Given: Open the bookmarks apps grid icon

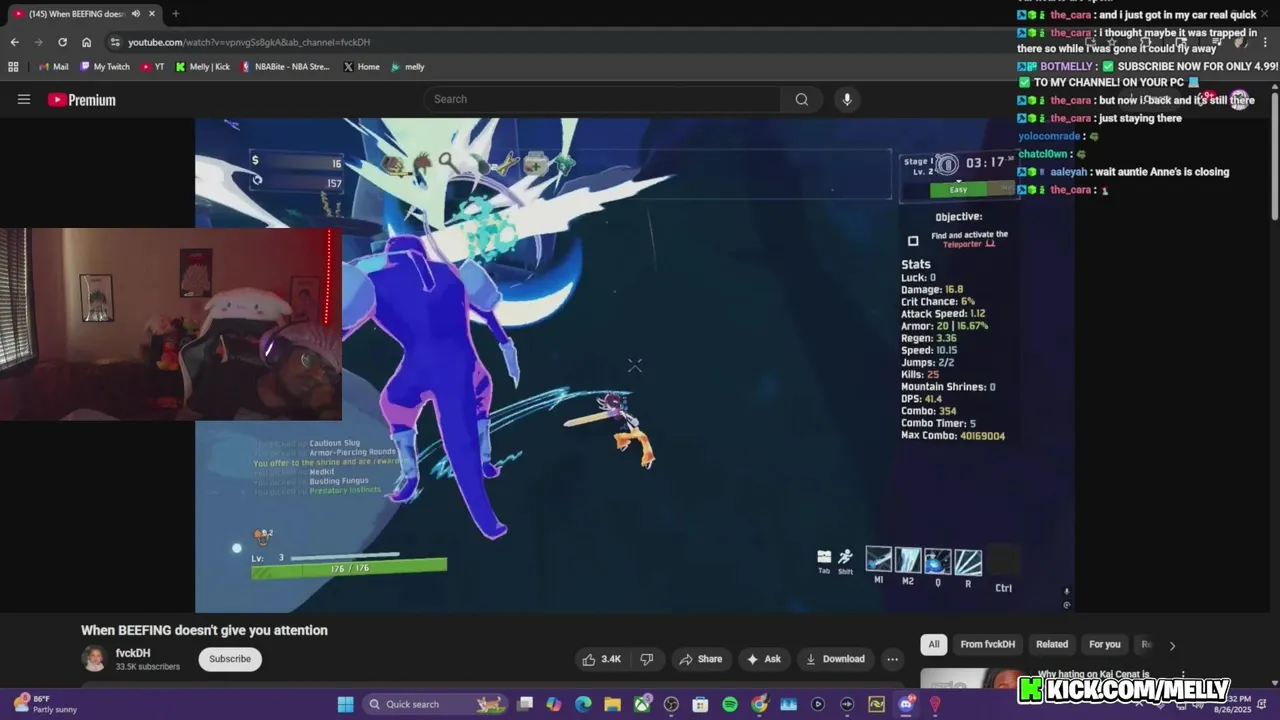Looking at the screenshot, I should [13, 67].
